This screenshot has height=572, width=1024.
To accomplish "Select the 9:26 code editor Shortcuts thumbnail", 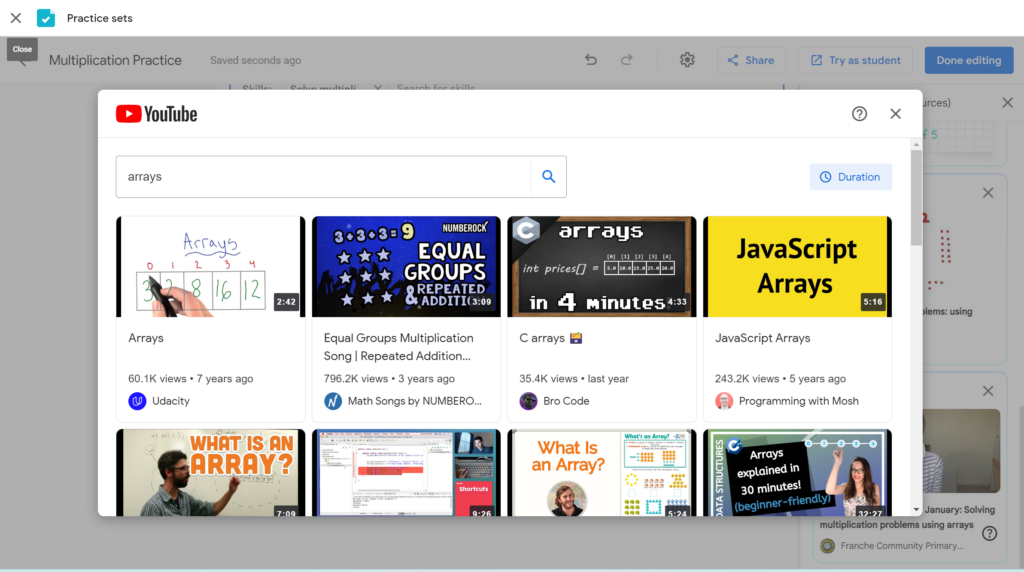I will pos(406,473).
